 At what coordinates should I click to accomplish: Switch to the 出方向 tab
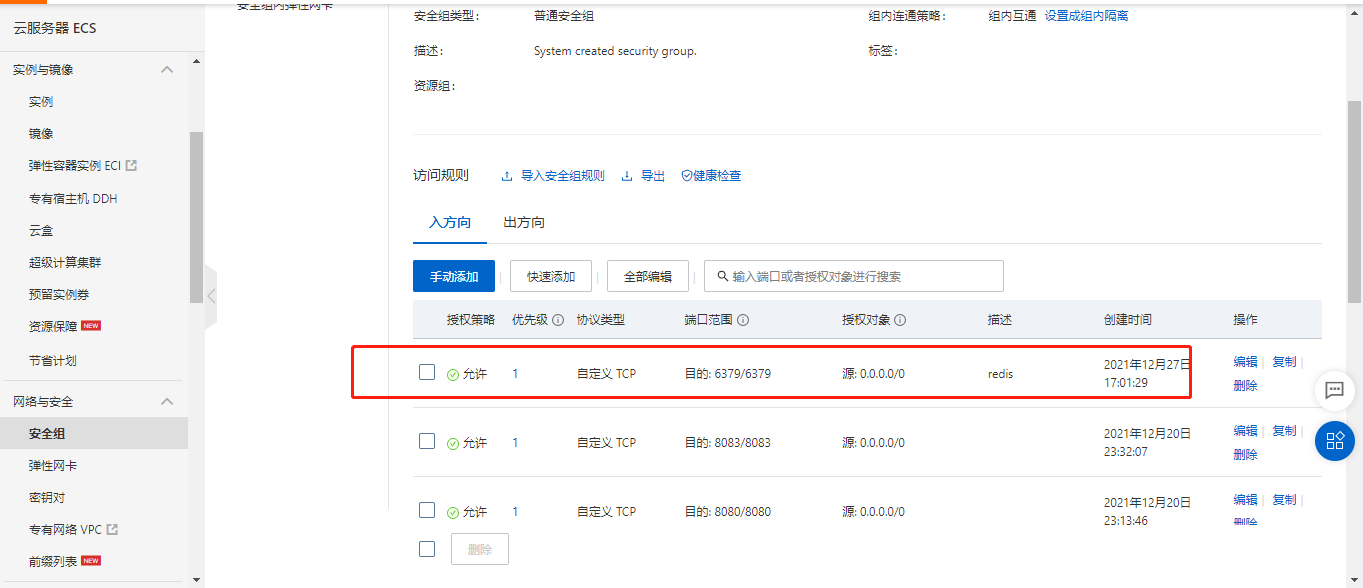click(524, 222)
